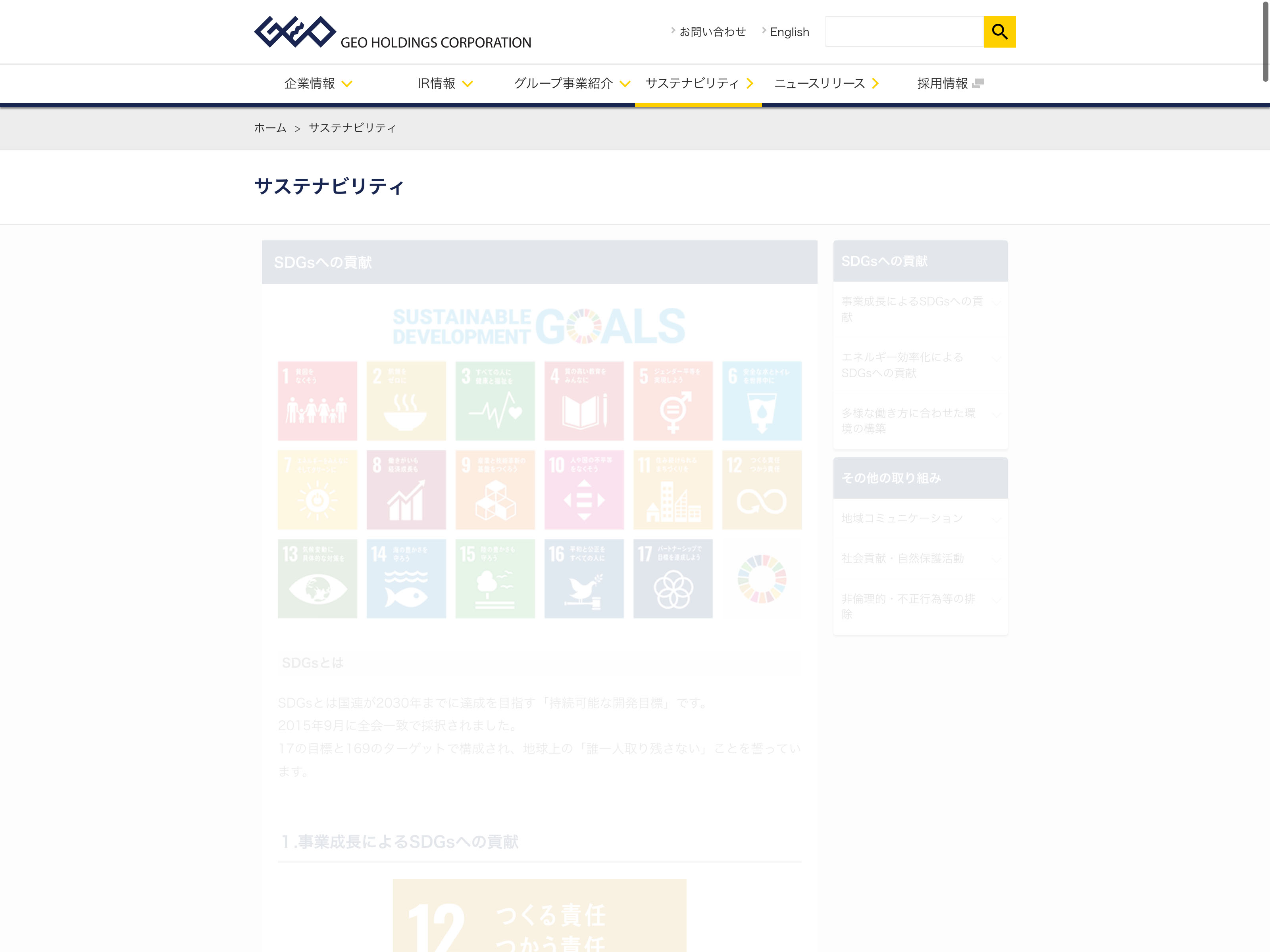
Task: Select SDG goal 14 life below water icon
Action: [406, 578]
